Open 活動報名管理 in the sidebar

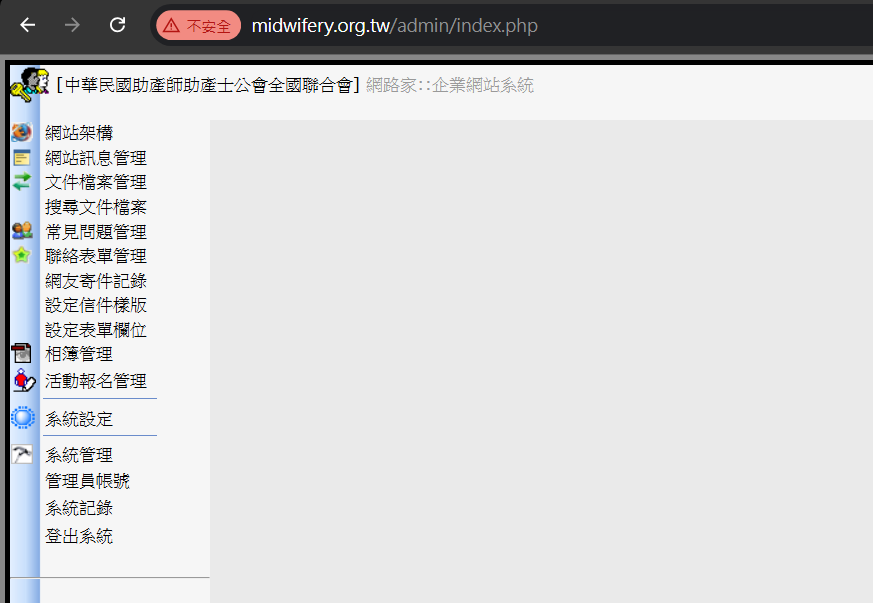pyautogui.click(x=96, y=381)
